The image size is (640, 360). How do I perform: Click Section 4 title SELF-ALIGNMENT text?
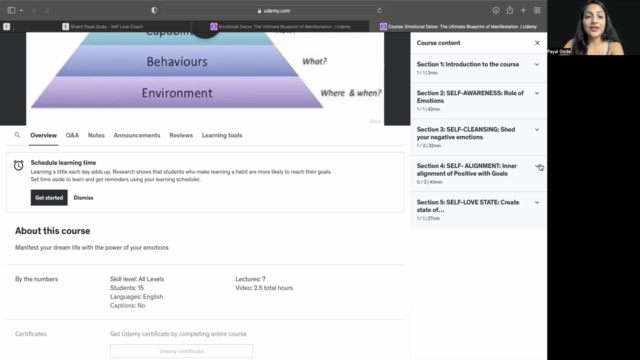click(x=467, y=170)
